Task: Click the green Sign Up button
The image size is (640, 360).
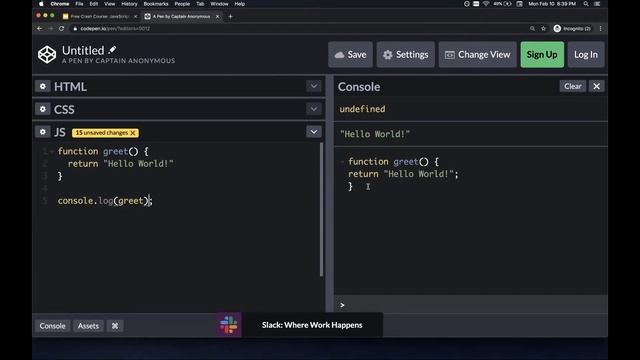Action: (x=542, y=54)
